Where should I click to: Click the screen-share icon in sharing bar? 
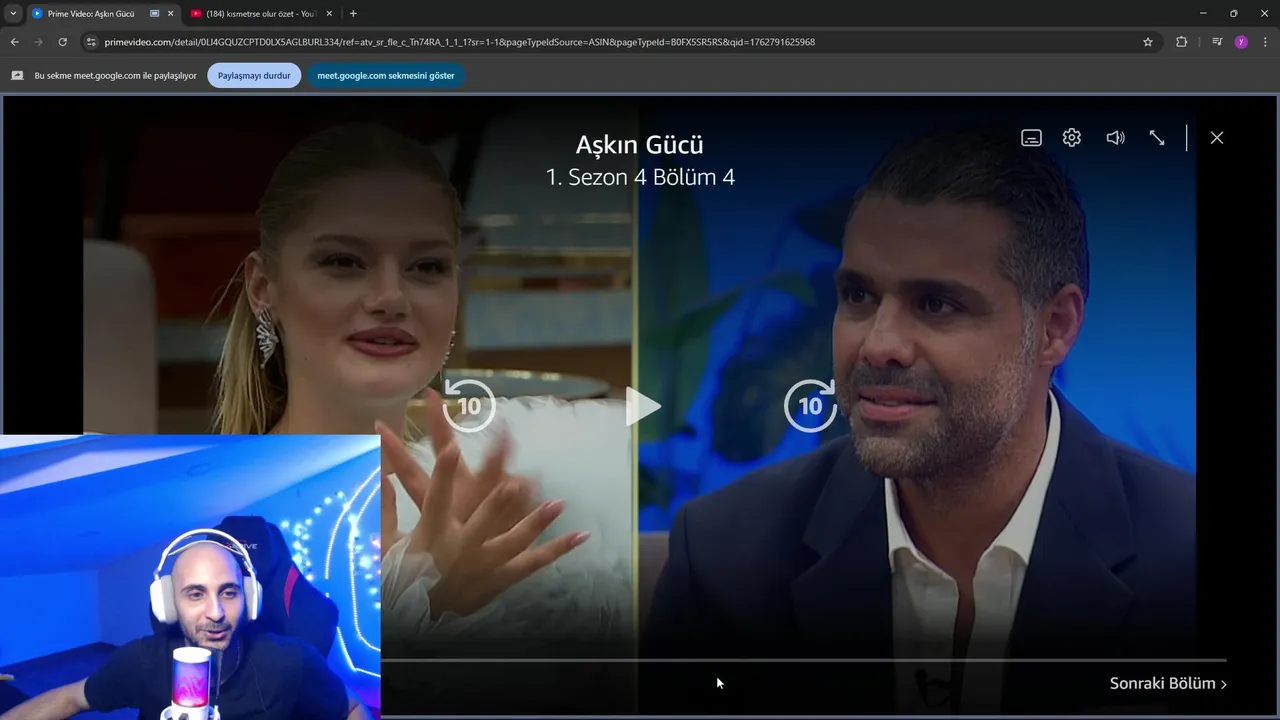pos(17,75)
